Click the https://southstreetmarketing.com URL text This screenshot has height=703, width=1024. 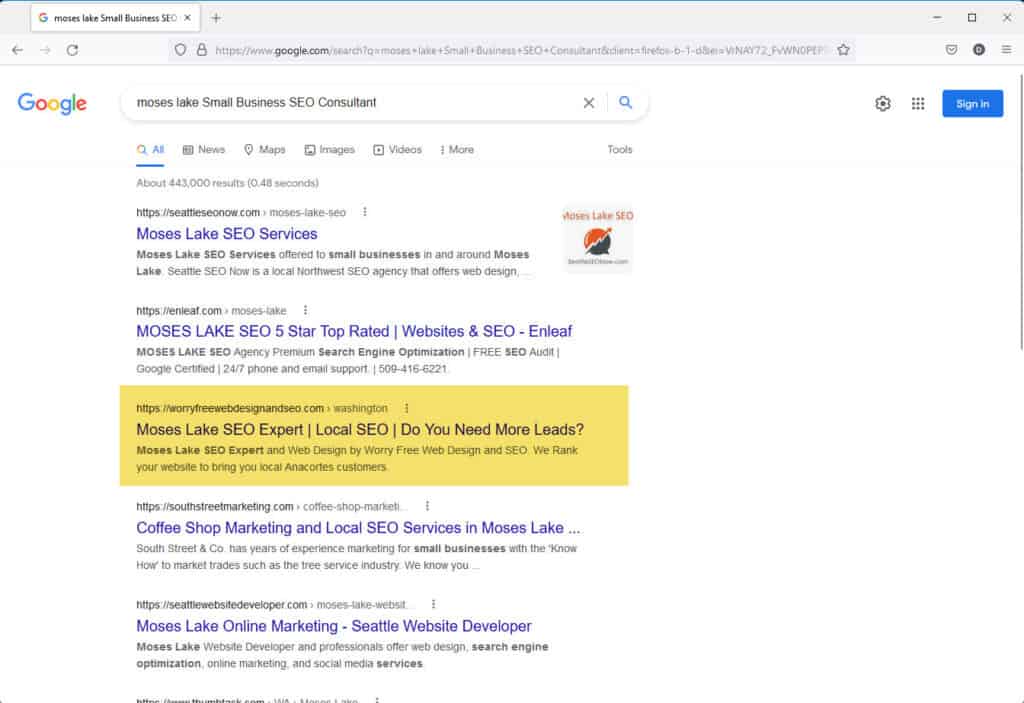(215, 506)
